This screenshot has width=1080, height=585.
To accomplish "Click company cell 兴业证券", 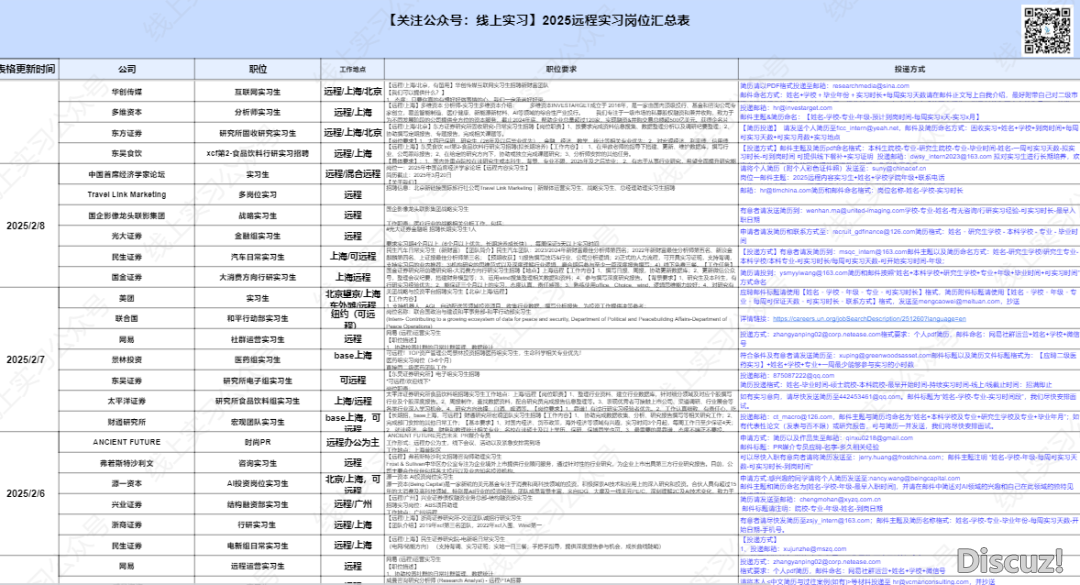I will pos(127,504).
